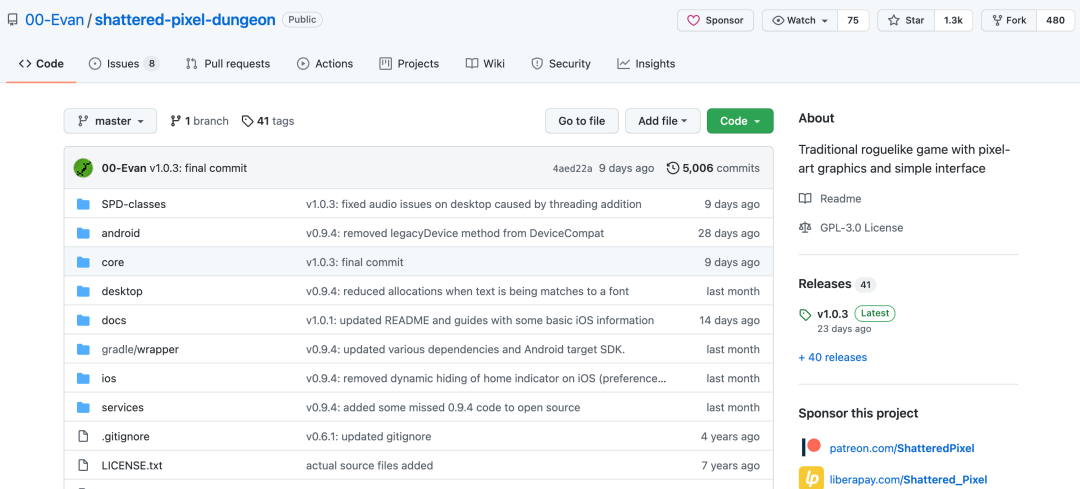Click the services folder icon
Viewport: 1080px width, 489px height.
click(83, 407)
